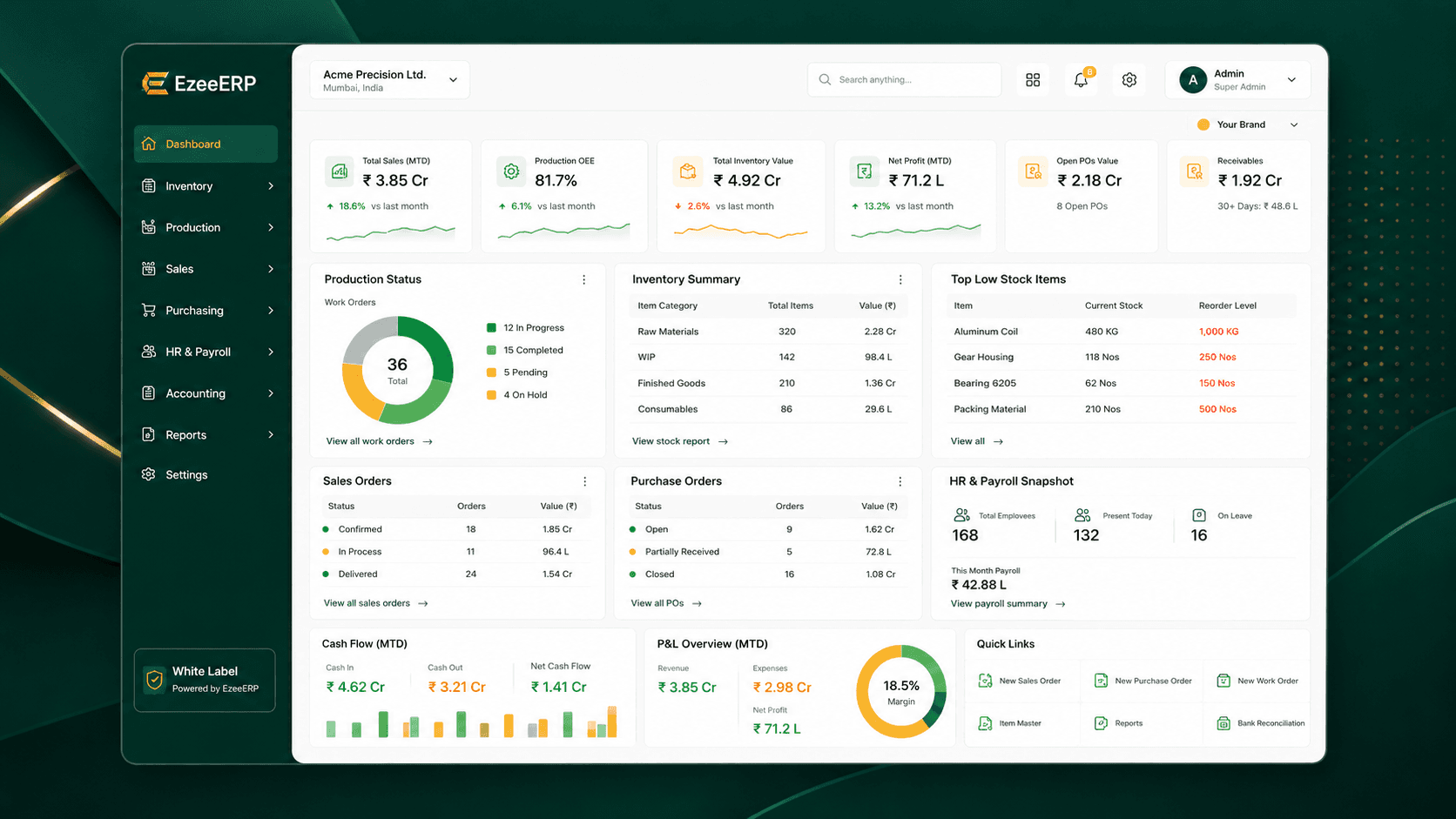Click the Item Master quick link icon
Screen dimensions: 1456x819
pyautogui.click(x=985, y=723)
